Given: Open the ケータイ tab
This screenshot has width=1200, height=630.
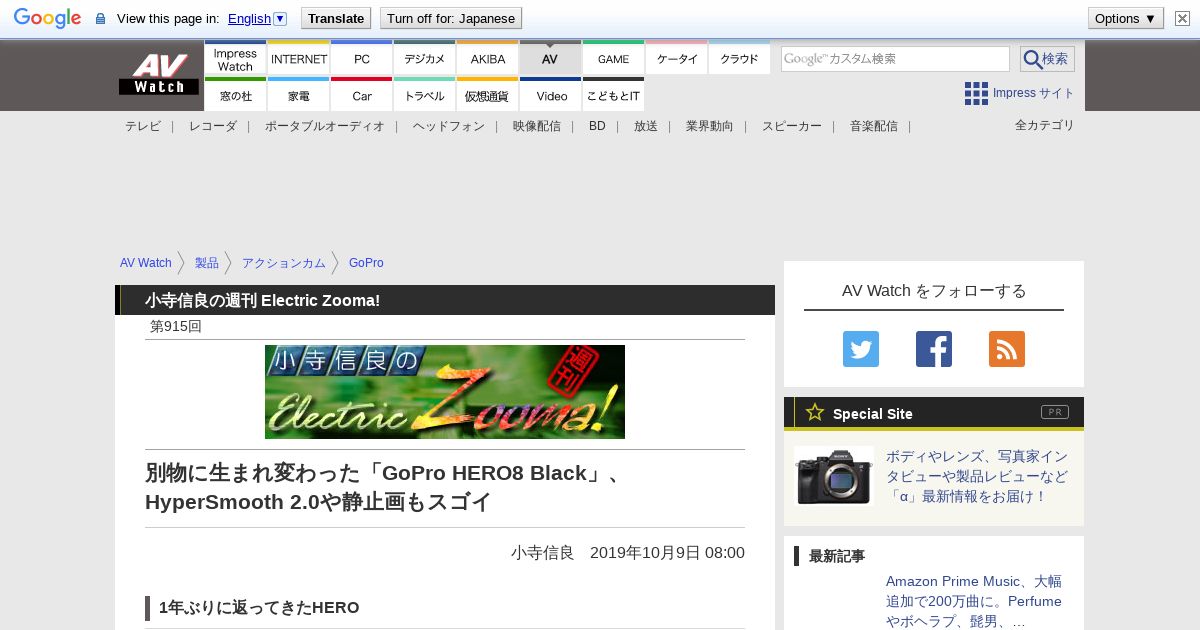Looking at the screenshot, I should [x=676, y=59].
